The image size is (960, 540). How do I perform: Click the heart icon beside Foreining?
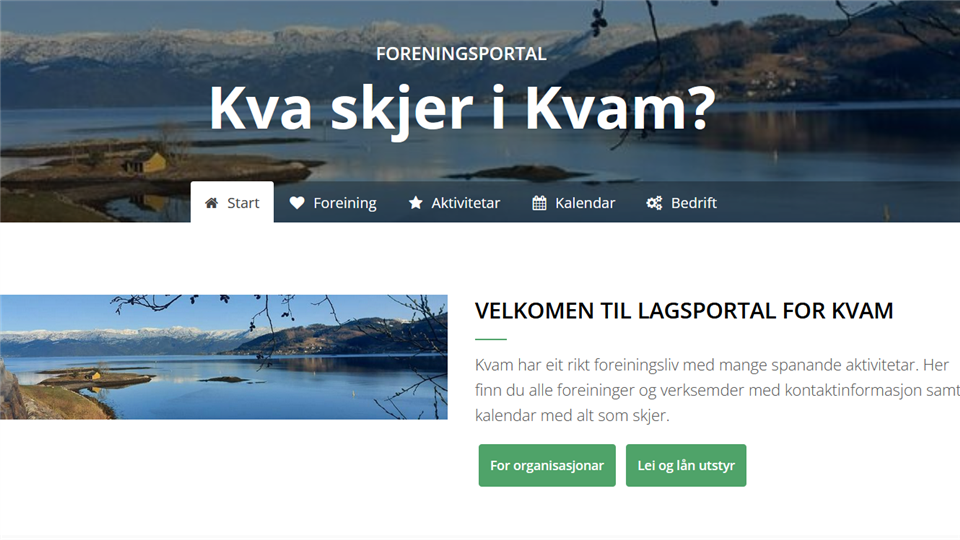(x=297, y=203)
